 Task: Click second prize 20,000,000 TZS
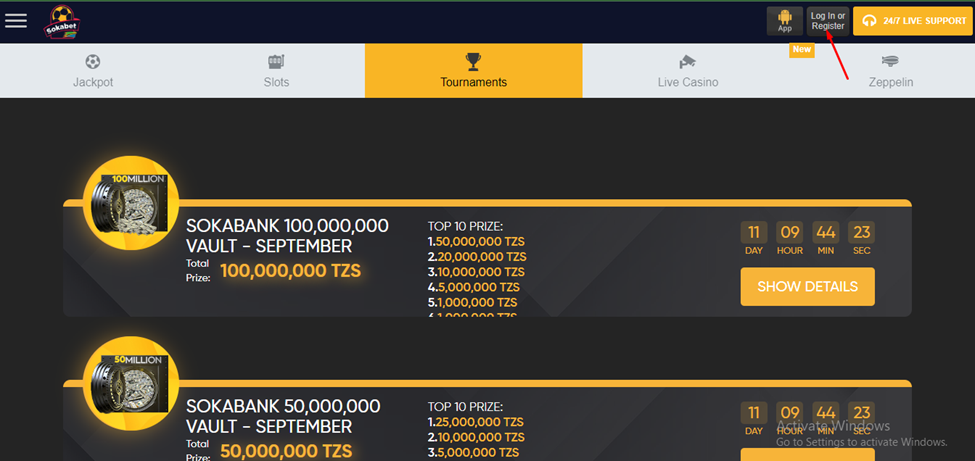[477, 257]
